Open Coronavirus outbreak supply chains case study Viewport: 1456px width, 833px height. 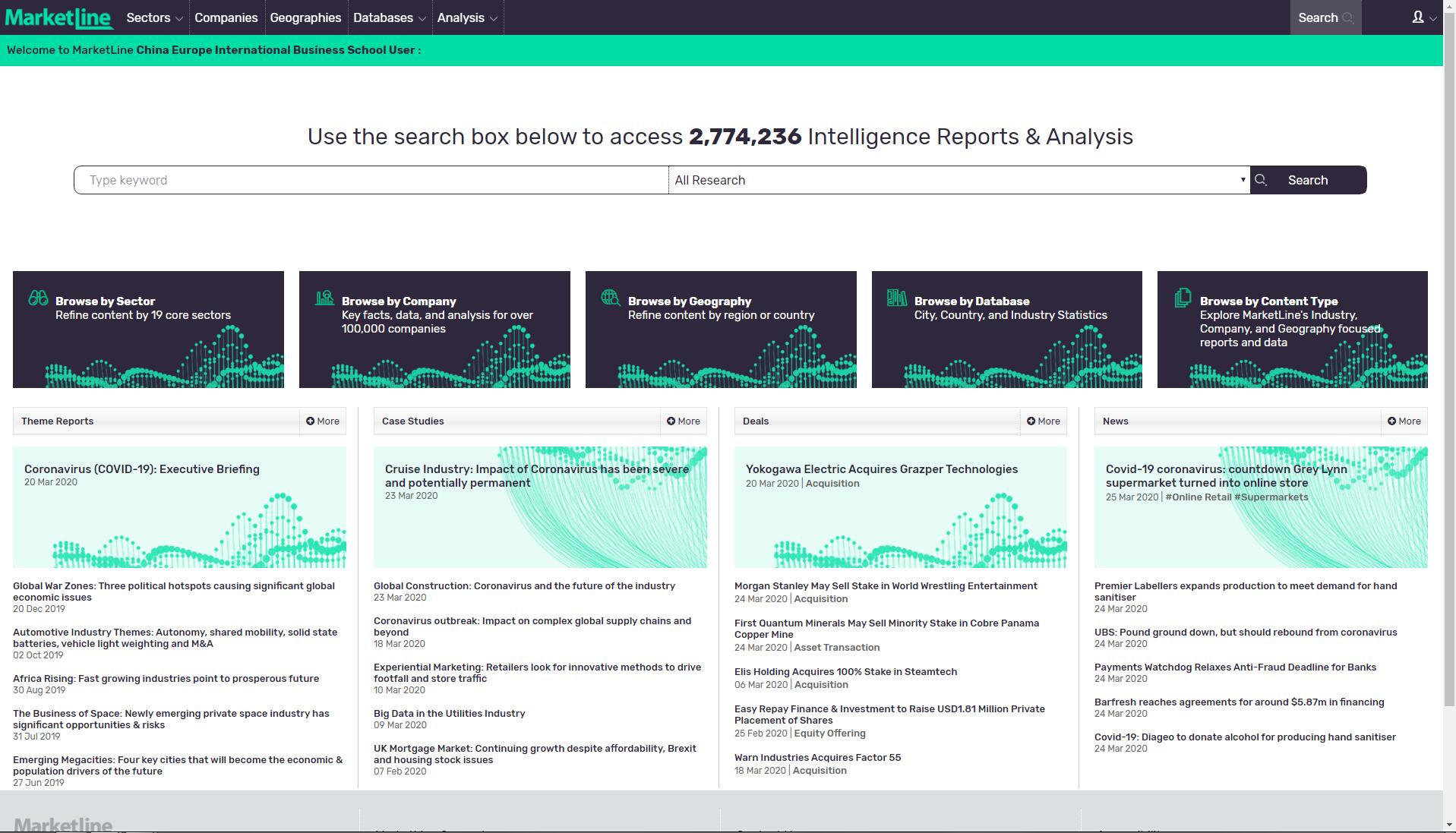tap(532, 626)
